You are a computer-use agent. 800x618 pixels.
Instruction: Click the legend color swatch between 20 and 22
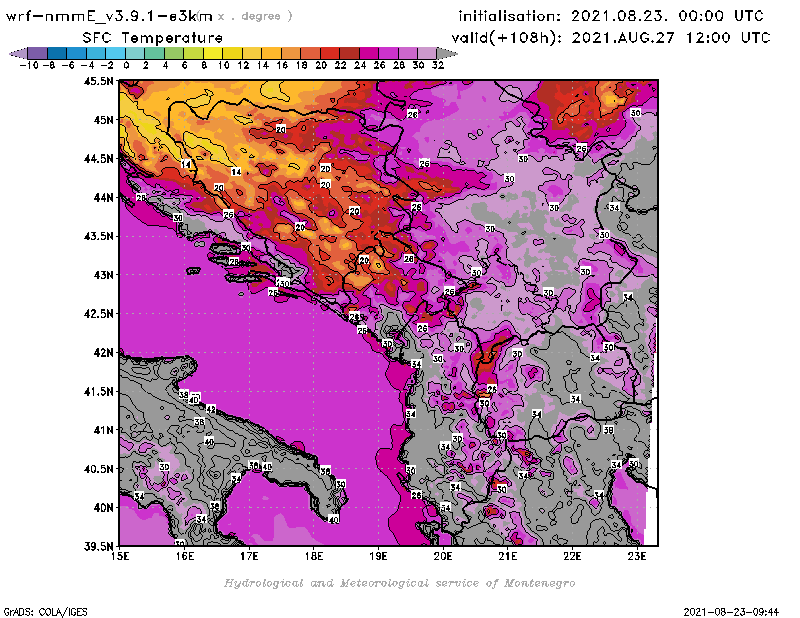(330, 53)
